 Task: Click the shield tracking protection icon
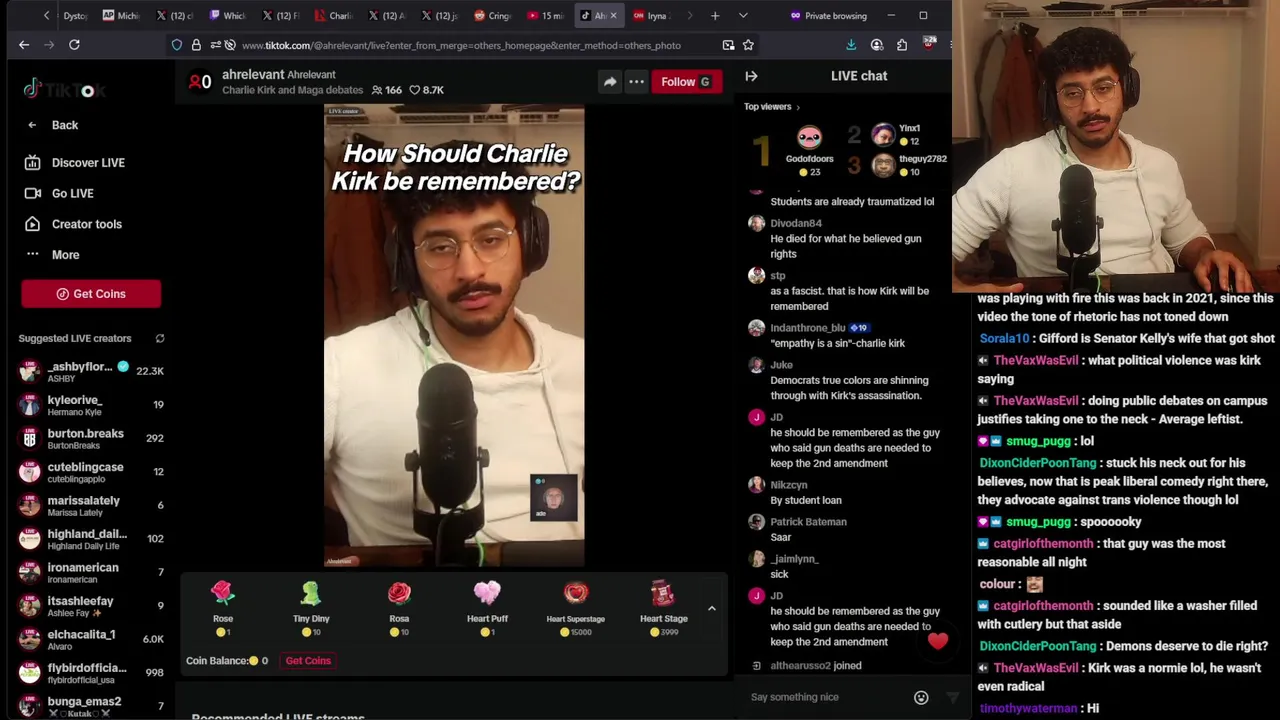click(x=177, y=45)
